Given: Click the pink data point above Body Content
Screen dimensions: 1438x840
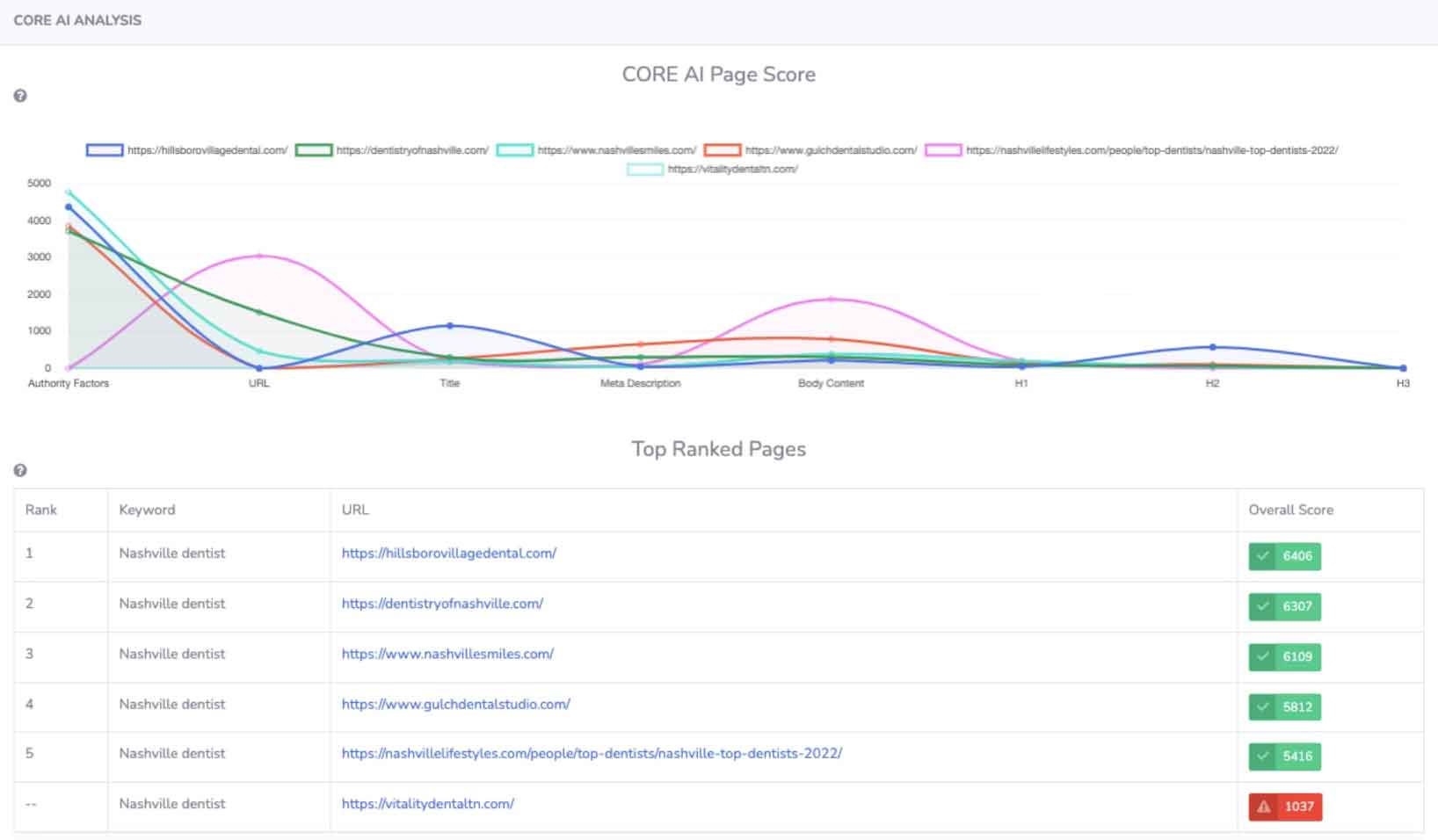Looking at the screenshot, I should click(831, 300).
